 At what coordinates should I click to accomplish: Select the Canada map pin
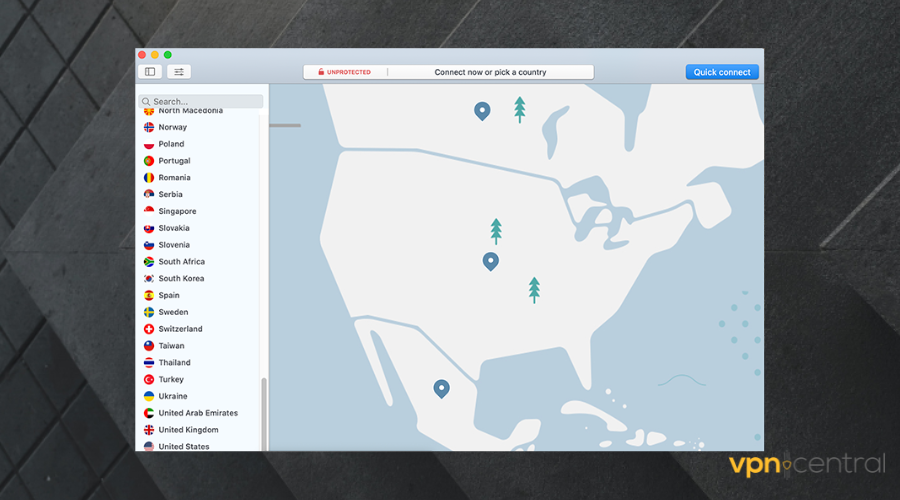[x=482, y=111]
